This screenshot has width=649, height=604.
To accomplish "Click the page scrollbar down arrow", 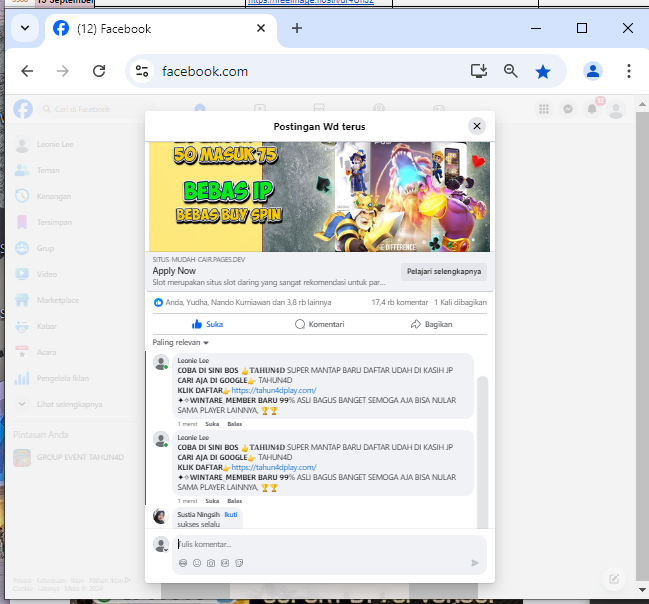I will click(642, 590).
